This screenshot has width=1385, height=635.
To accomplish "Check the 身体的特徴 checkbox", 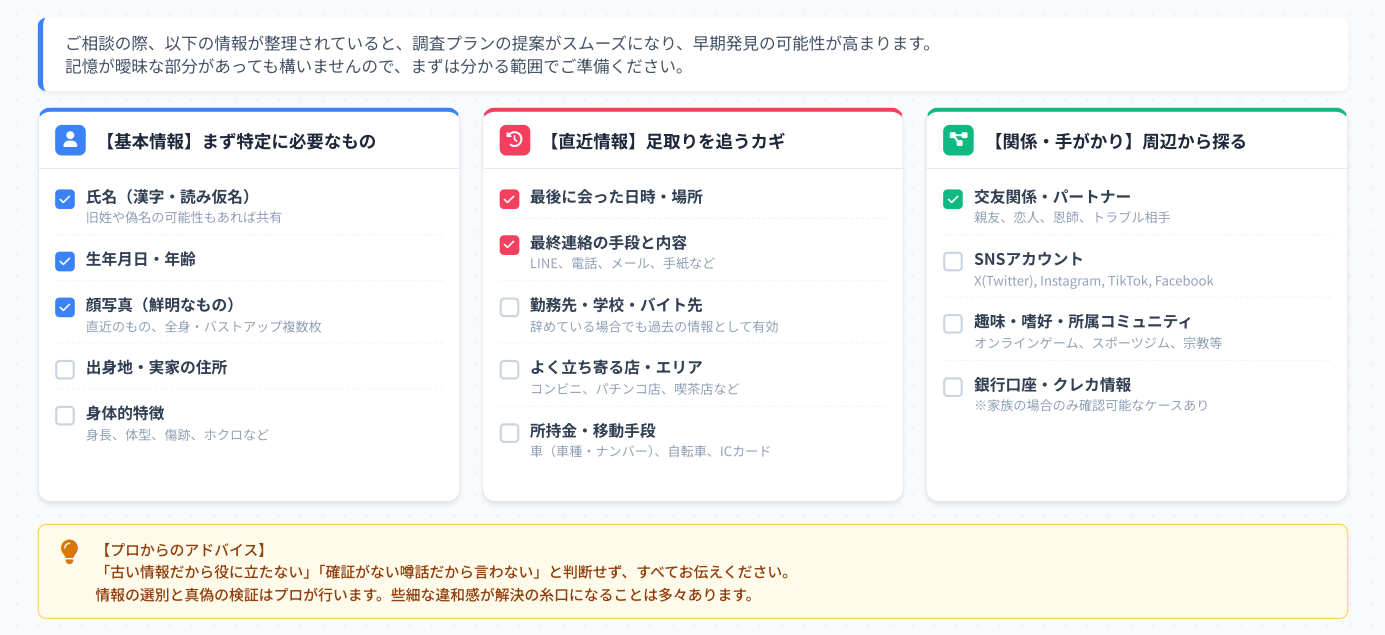I will pos(65,415).
